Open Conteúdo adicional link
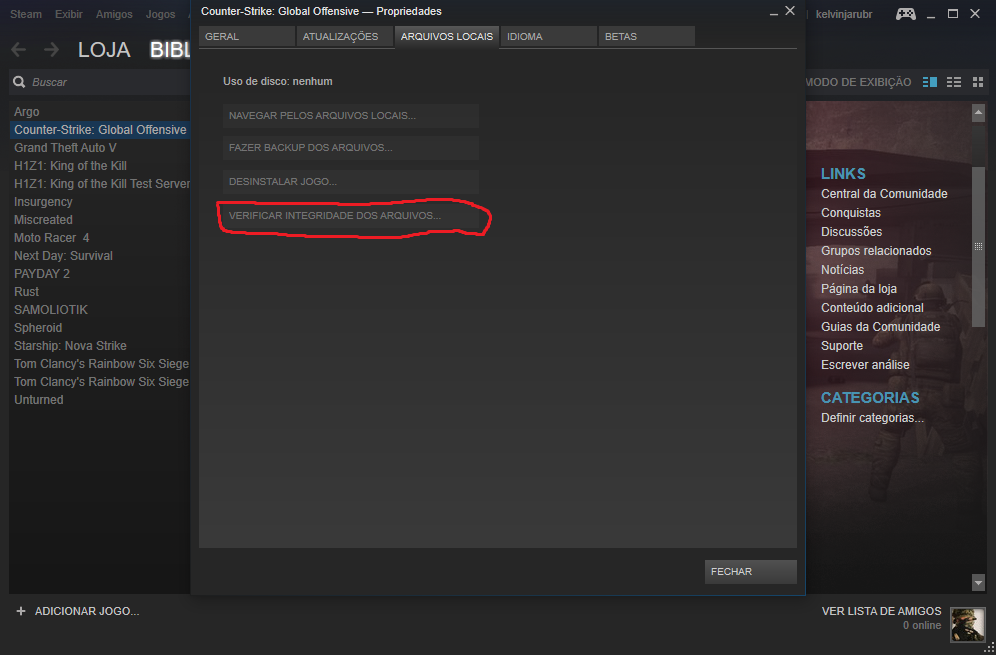 tap(872, 307)
